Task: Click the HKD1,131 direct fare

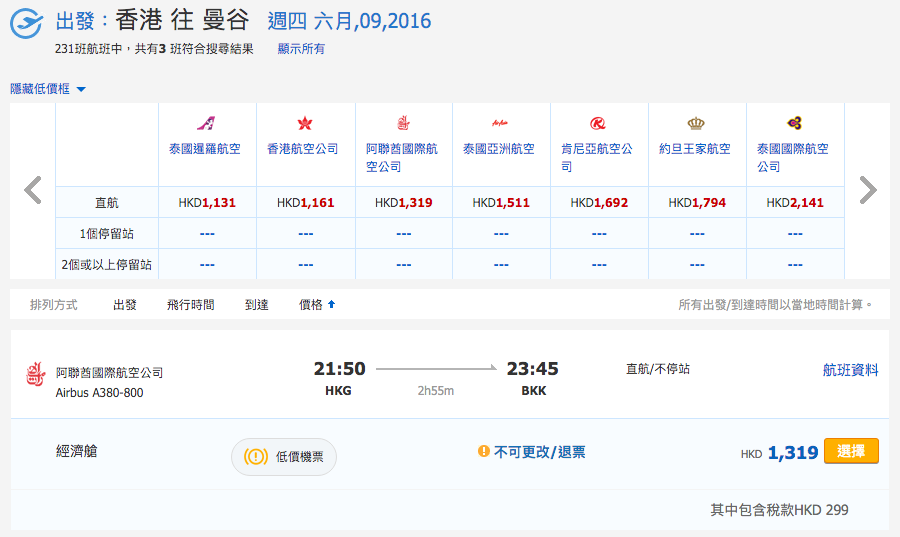Action: (207, 203)
